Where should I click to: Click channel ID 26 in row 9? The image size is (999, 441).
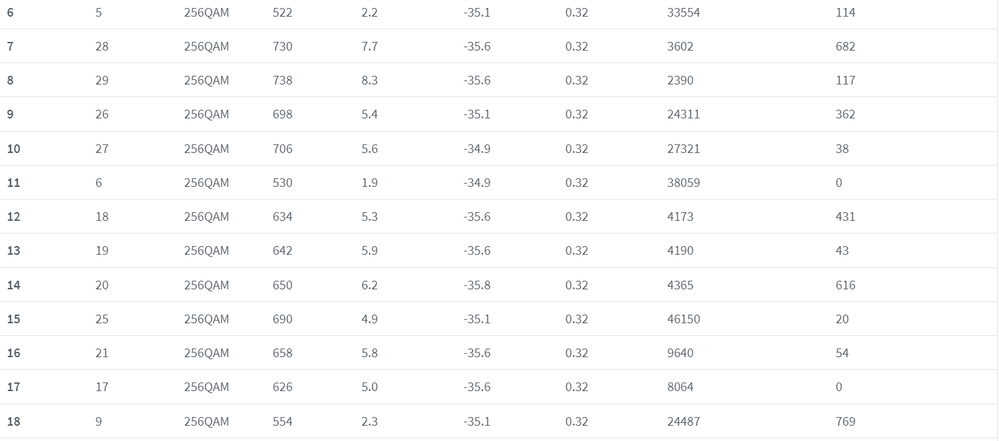102,115
